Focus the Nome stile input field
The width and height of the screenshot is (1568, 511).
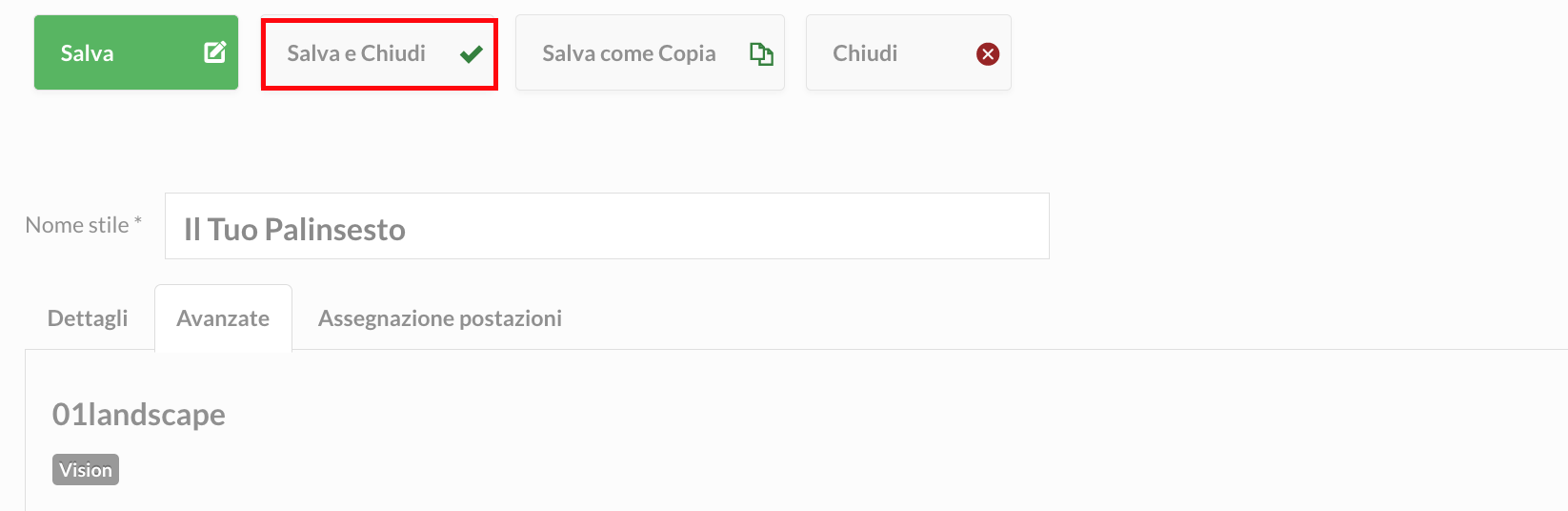click(x=607, y=226)
